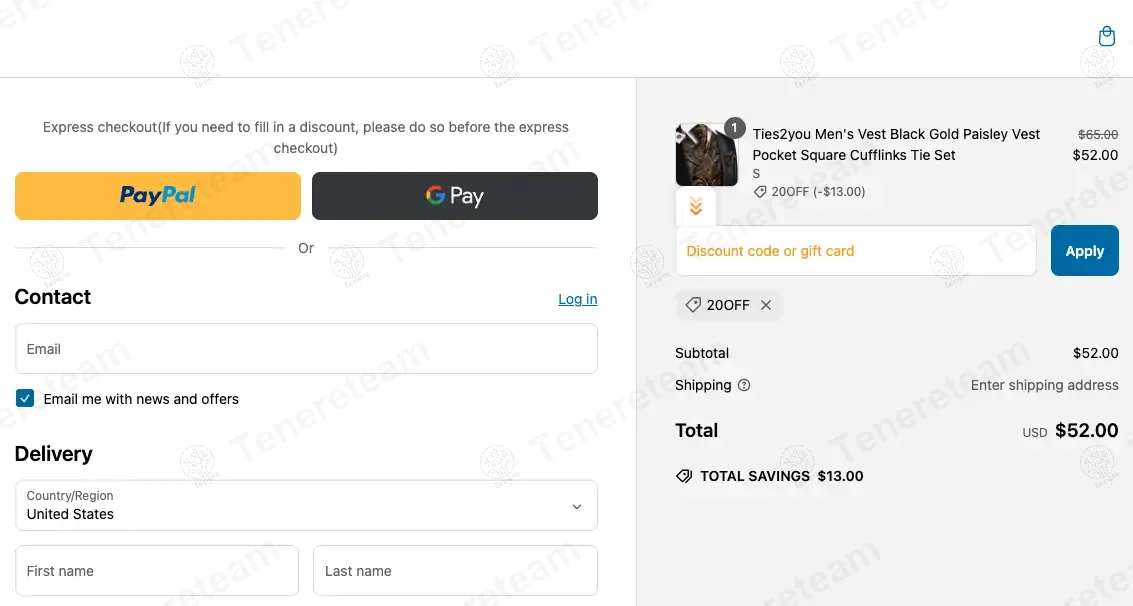Focus the Email input field
The image size is (1133, 606).
click(306, 349)
